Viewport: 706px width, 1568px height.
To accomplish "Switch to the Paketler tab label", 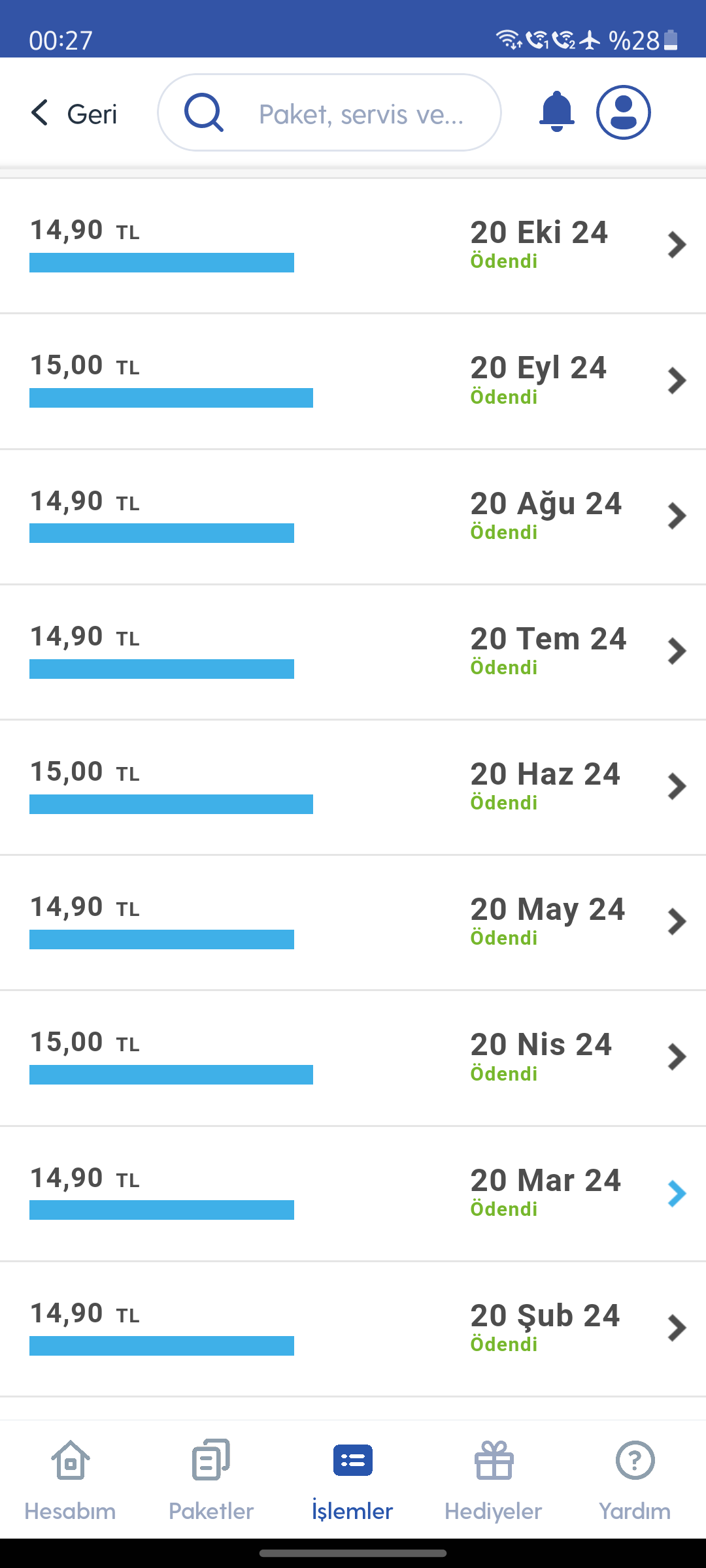I will pos(211,1511).
